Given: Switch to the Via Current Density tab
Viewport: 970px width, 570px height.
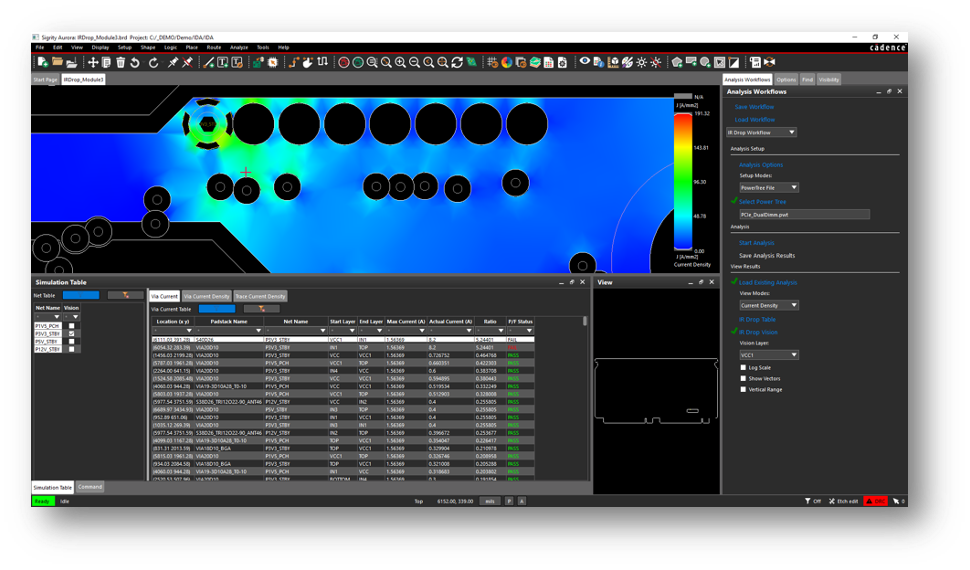Looking at the screenshot, I should click(207, 296).
